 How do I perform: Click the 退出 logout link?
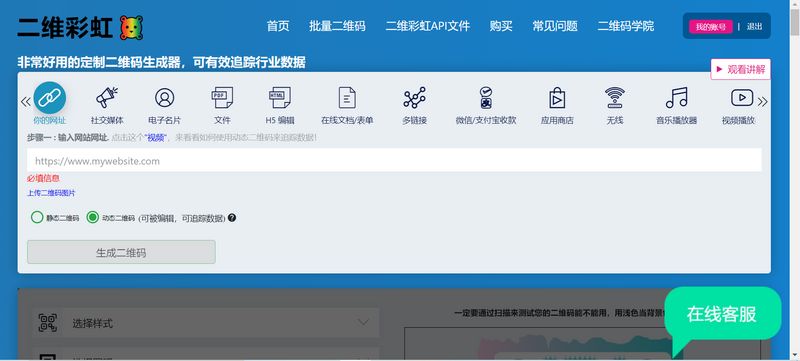(755, 27)
